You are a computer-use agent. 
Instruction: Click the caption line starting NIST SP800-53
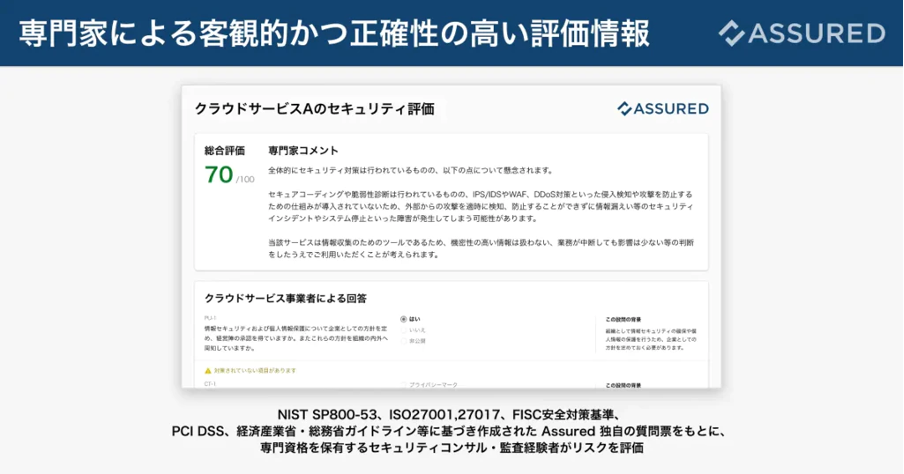coord(449,415)
